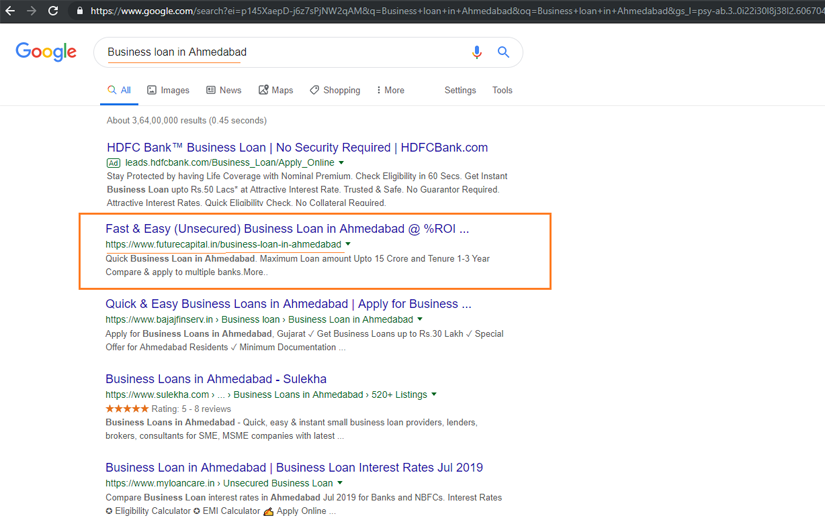Click leads.hdfcbank.com/Business_Loan/Apply_Online URL
The width and height of the screenshot is (825, 525).
pyautogui.click(x=229, y=163)
